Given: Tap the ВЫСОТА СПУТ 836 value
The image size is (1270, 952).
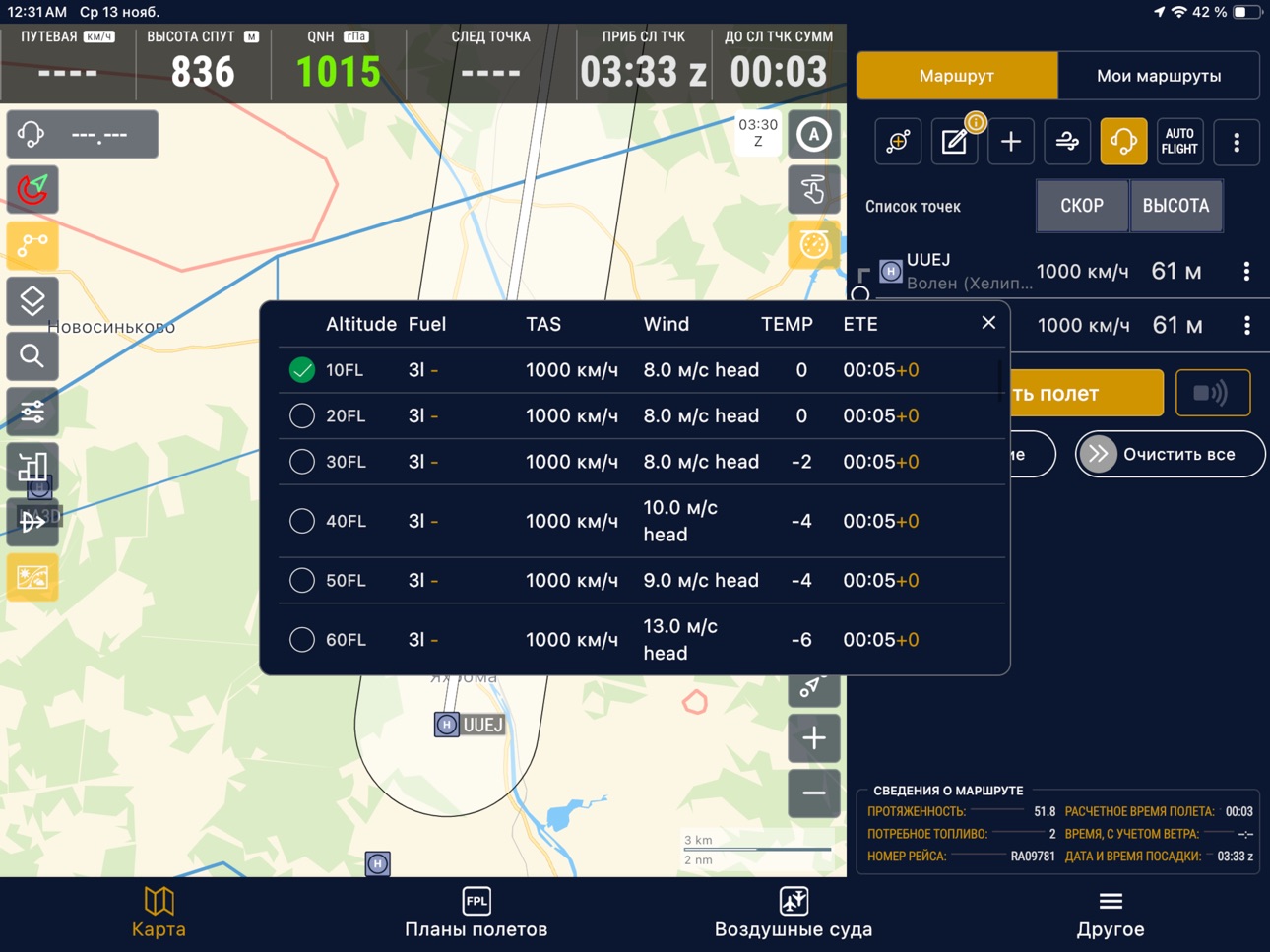Looking at the screenshot, I should pos(203,72).
